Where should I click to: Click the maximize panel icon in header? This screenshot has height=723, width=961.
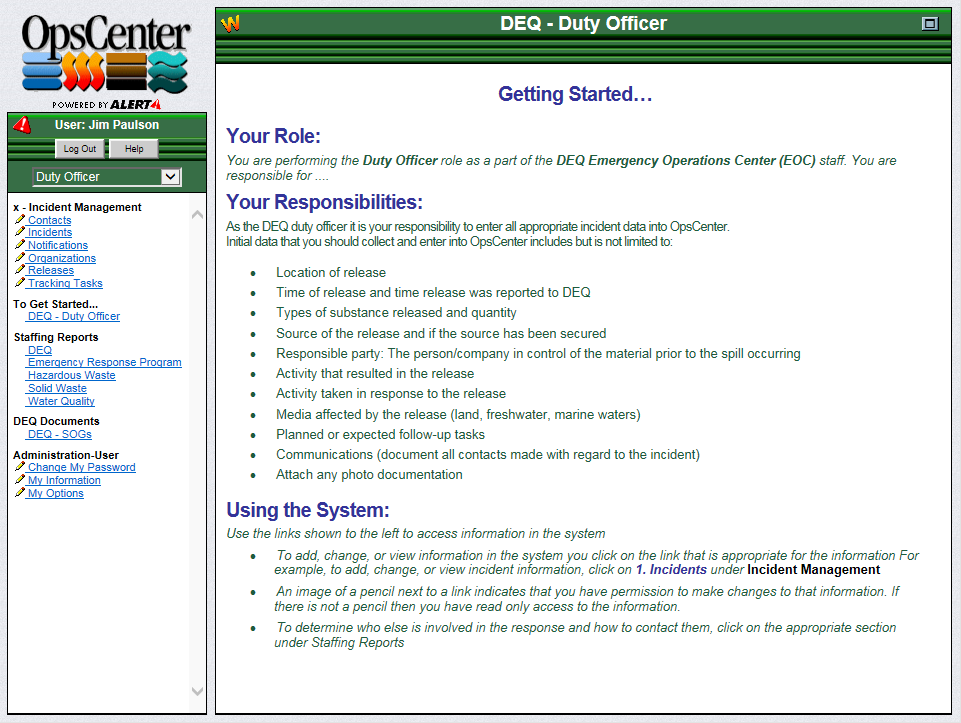tap(929, 24)
